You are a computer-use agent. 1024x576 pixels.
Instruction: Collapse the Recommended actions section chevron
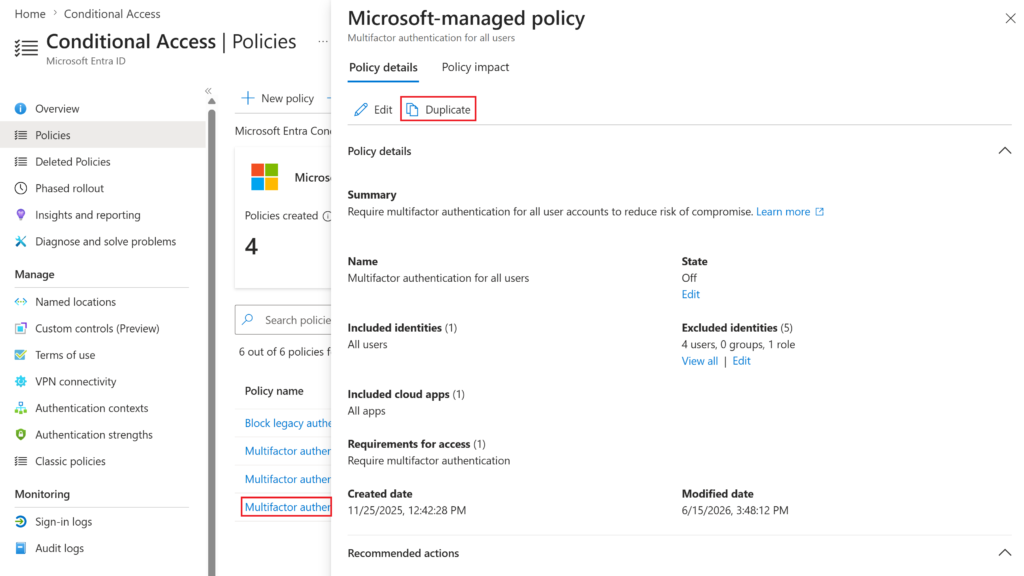point(1004,552)
